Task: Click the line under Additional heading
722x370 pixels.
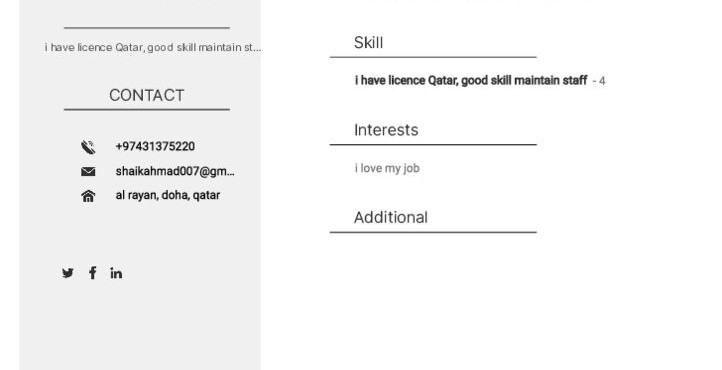Action: point(433,232)
